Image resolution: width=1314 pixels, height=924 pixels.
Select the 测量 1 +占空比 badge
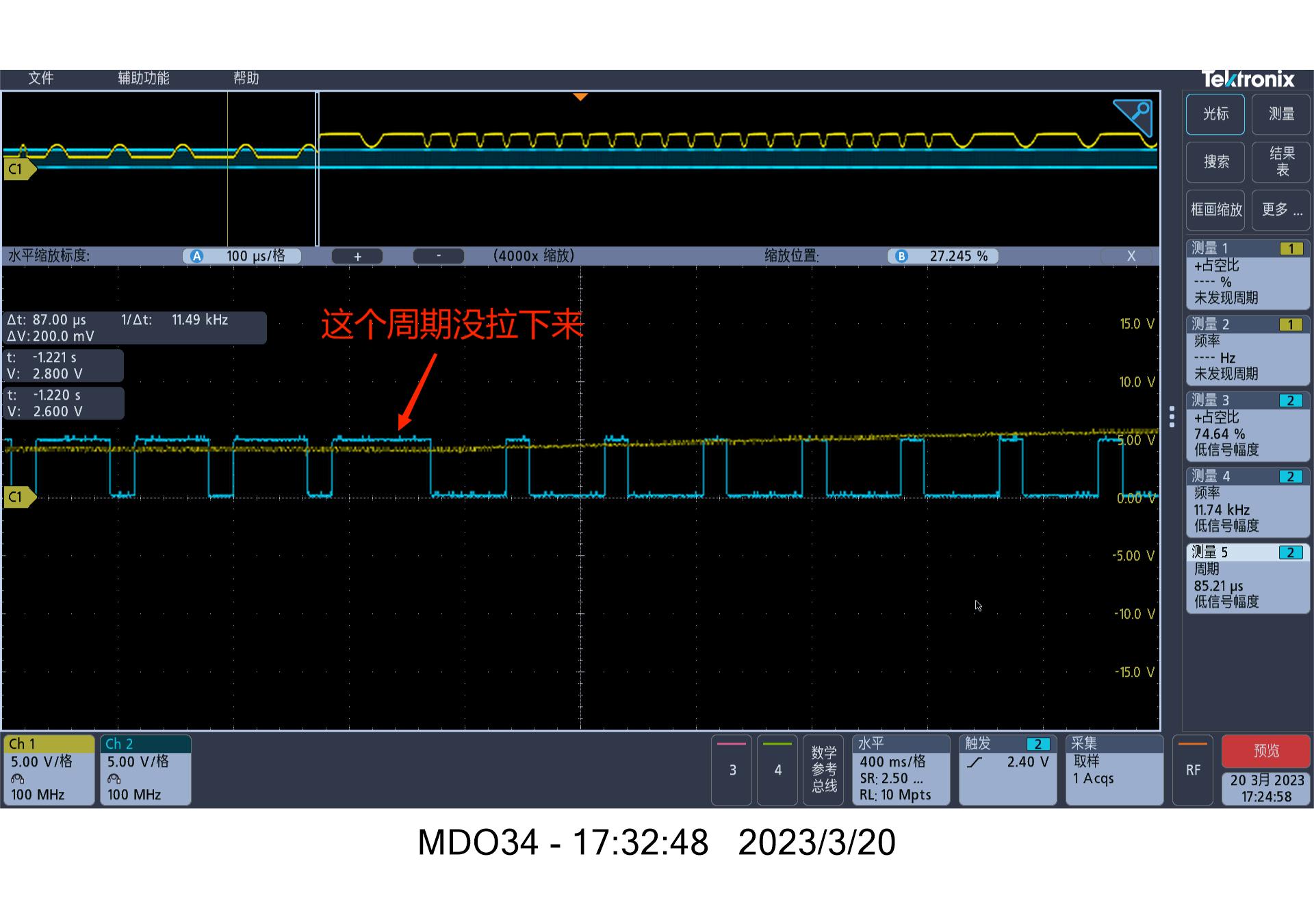coord(1248,274)
